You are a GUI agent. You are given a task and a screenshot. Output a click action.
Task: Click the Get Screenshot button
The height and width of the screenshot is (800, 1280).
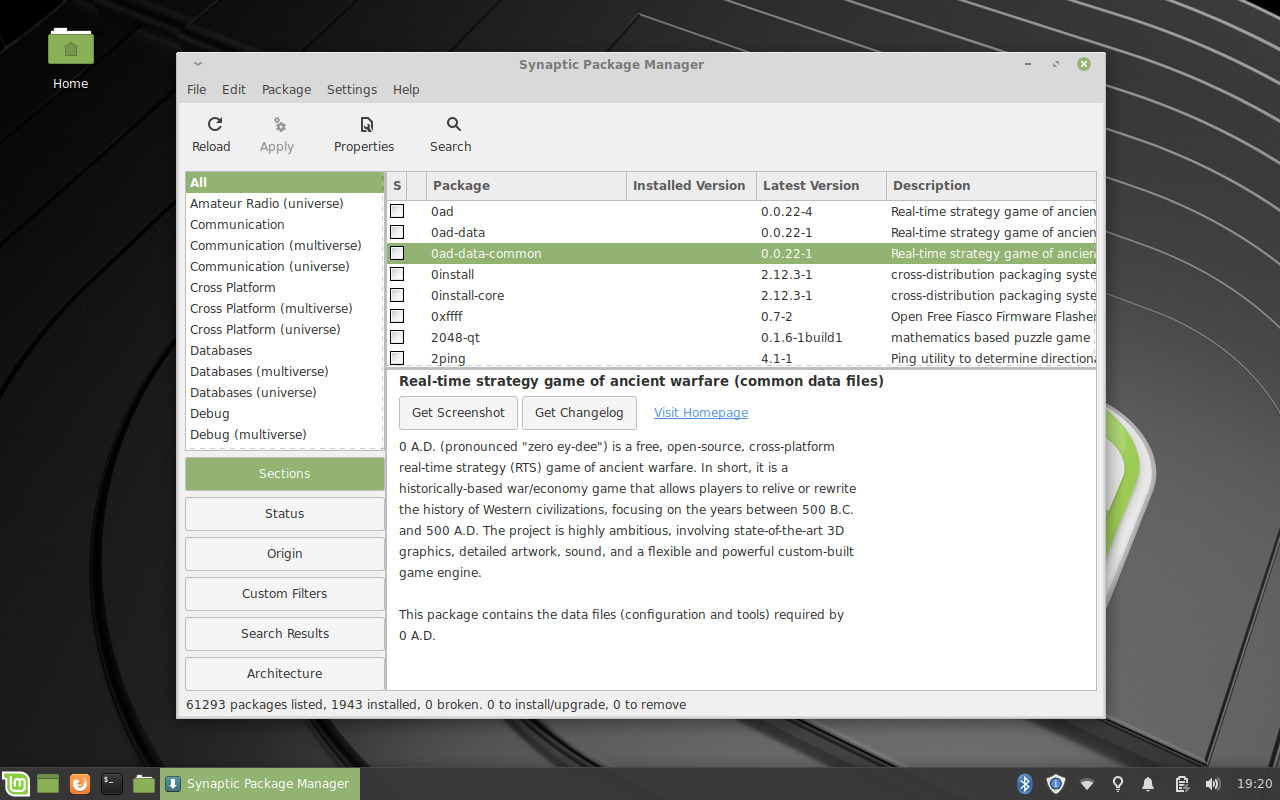pos(458,412)
